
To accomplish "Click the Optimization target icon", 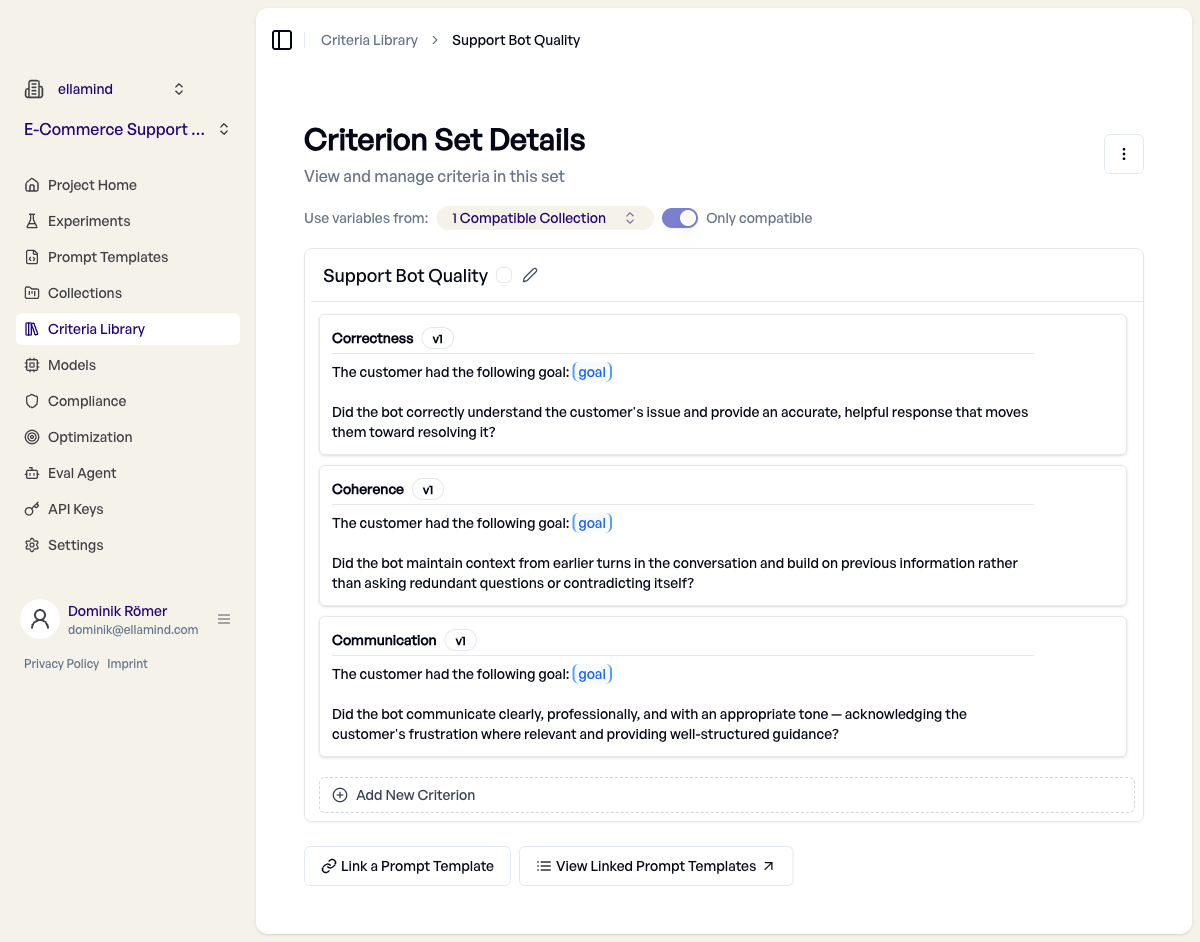I will 33,436.
